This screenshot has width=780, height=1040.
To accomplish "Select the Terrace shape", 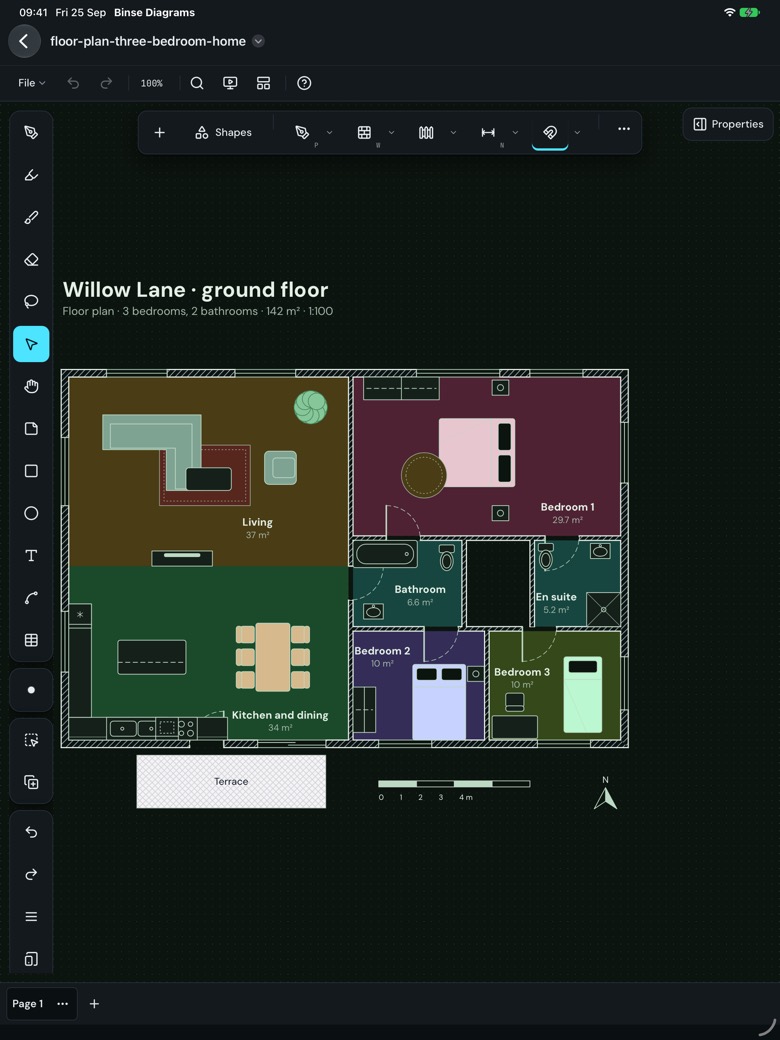I will 231,781.
